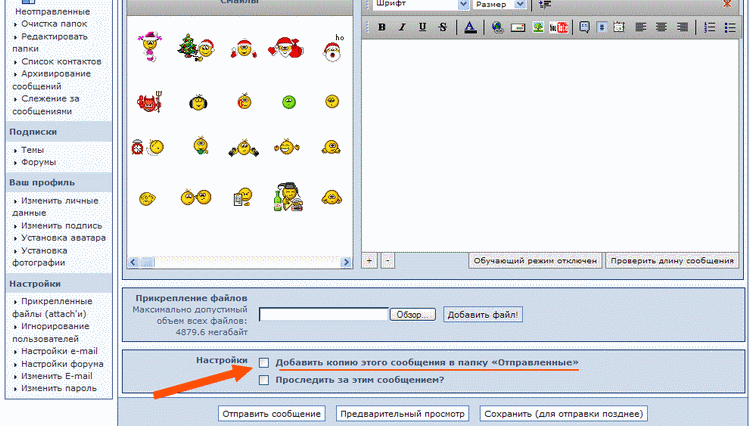The image size is (750, 426).
Task: Increase editor height with the plus button
Action: 370,261
